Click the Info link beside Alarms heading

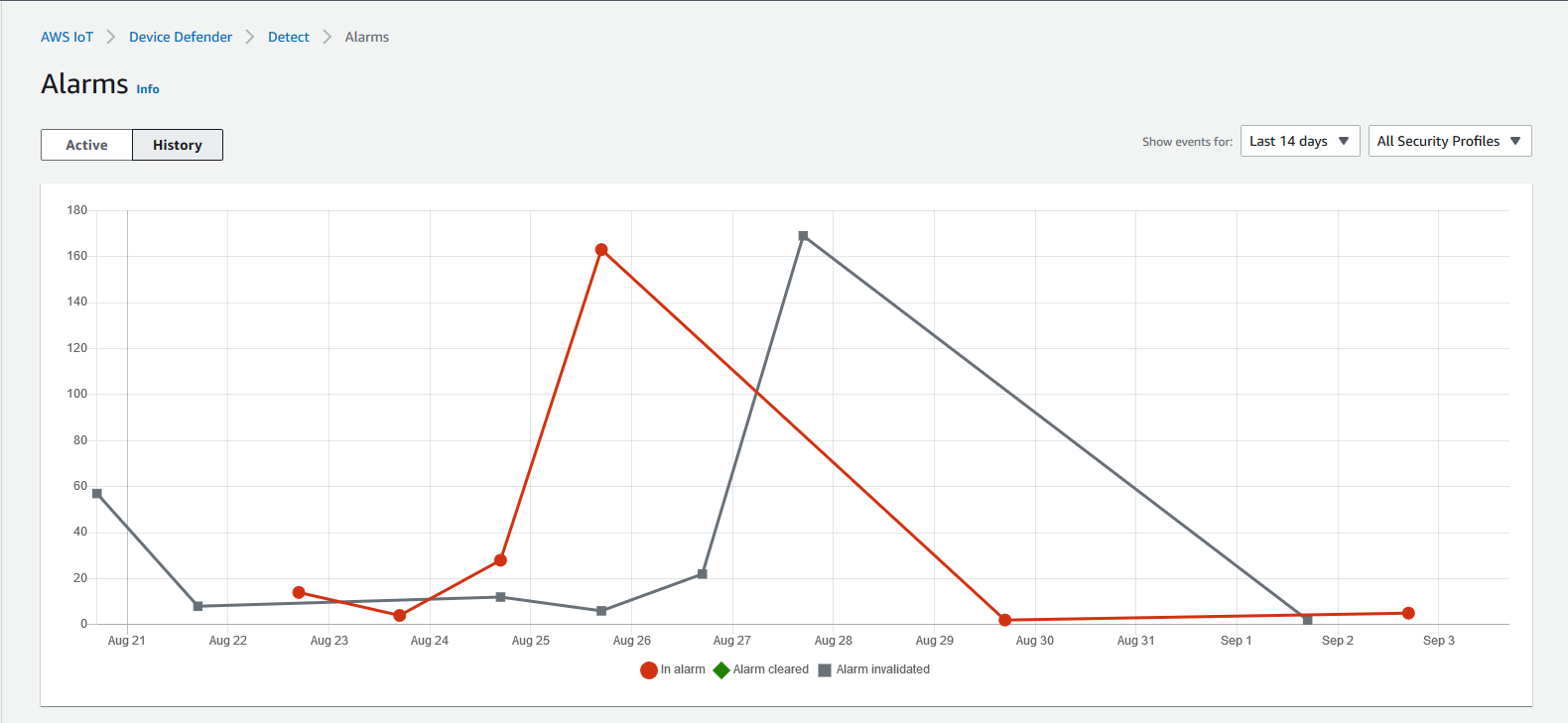point(147,89)
